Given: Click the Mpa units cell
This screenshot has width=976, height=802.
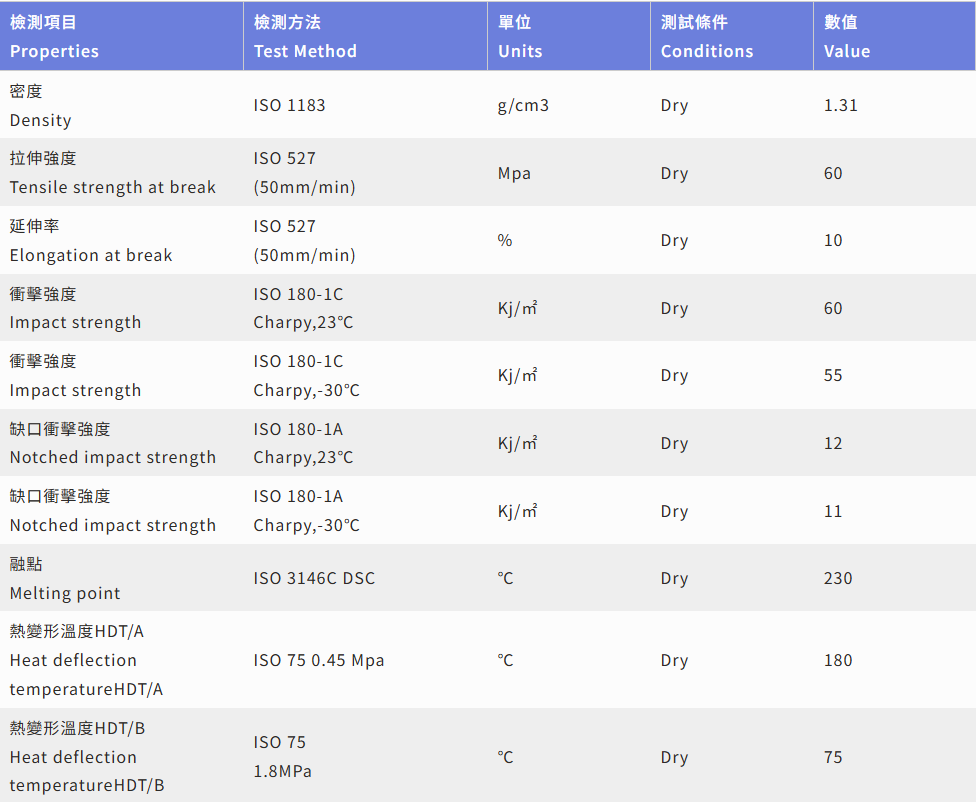Looking at the screenshot, I should tap(514, 173).
